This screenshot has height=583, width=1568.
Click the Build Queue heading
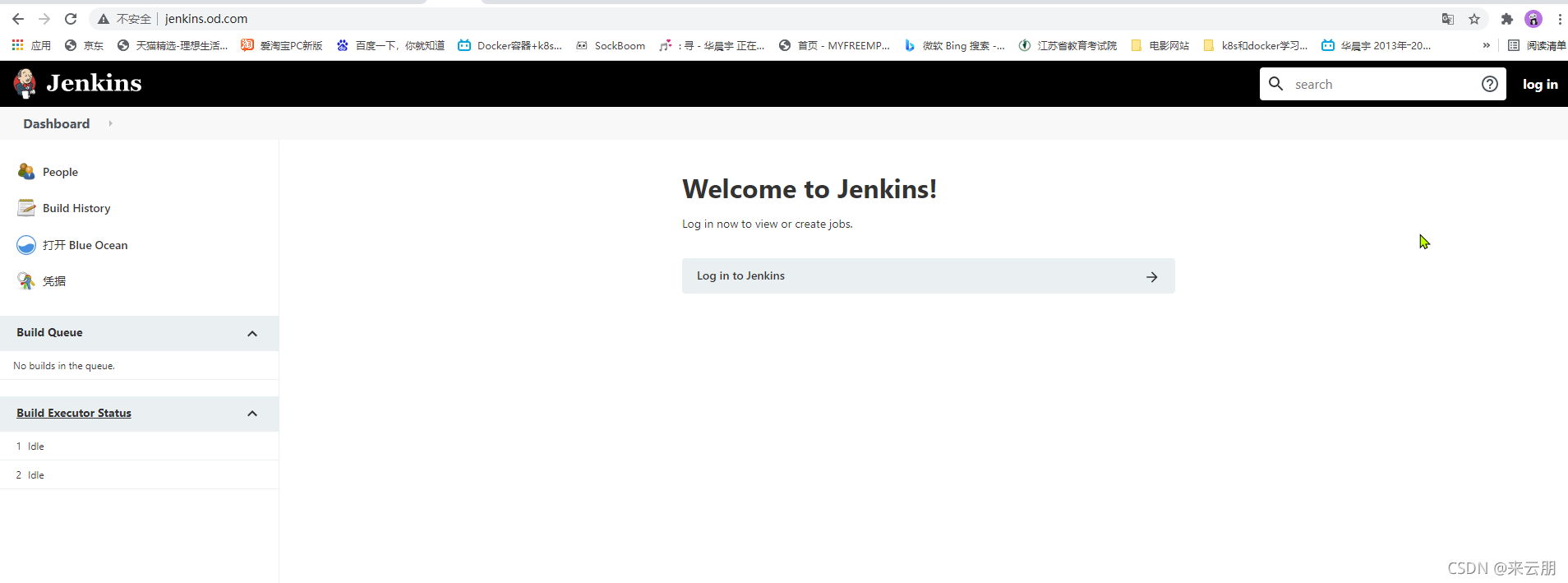click(x=49, y=332)
